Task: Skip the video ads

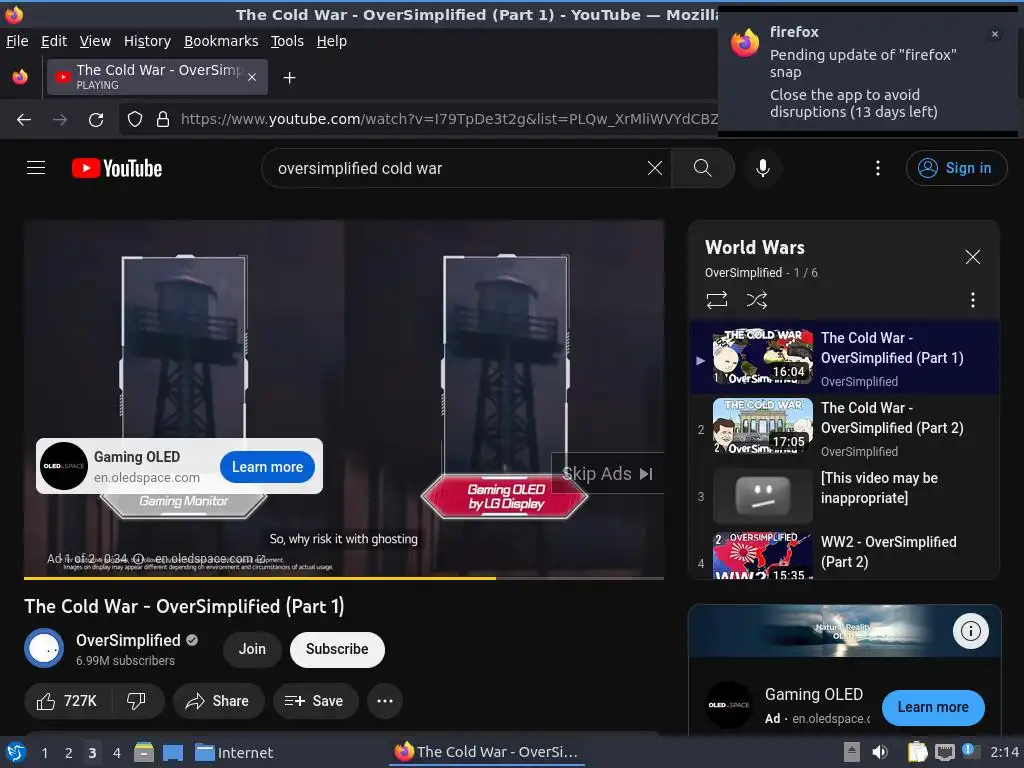Action: [x=607, y=473]
